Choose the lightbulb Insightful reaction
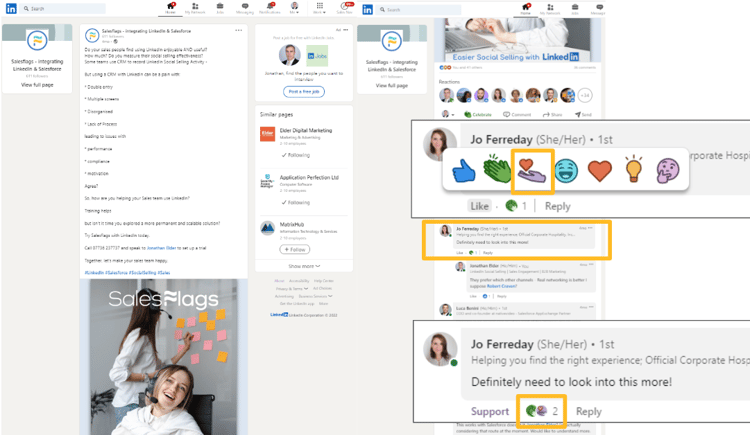Image resolution: width=750 pixels, height=435 pixels. (633, 169)
